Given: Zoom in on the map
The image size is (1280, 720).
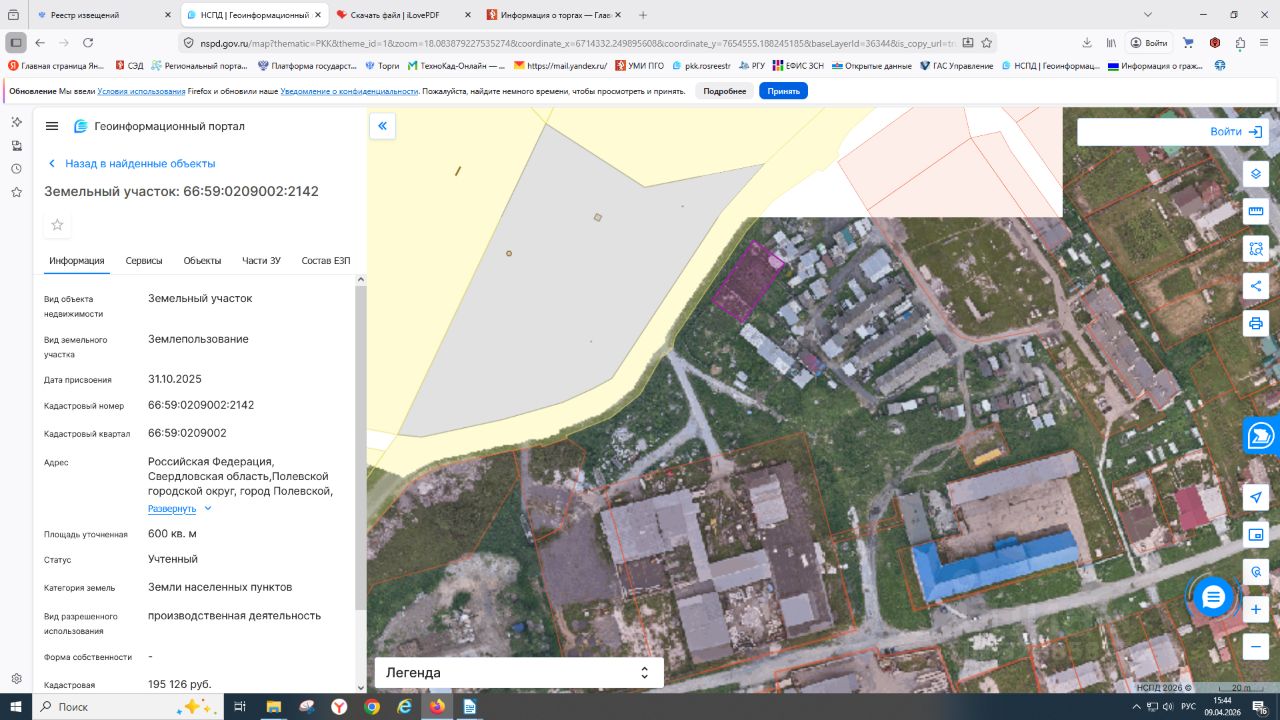Looking at the screenshot, I should coord(1256,609).
